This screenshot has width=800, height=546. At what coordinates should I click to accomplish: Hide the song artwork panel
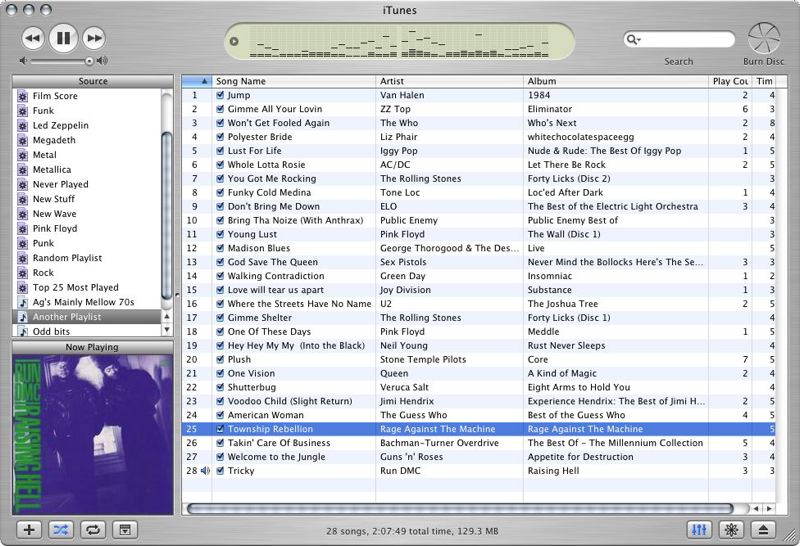tap(124, 529)
